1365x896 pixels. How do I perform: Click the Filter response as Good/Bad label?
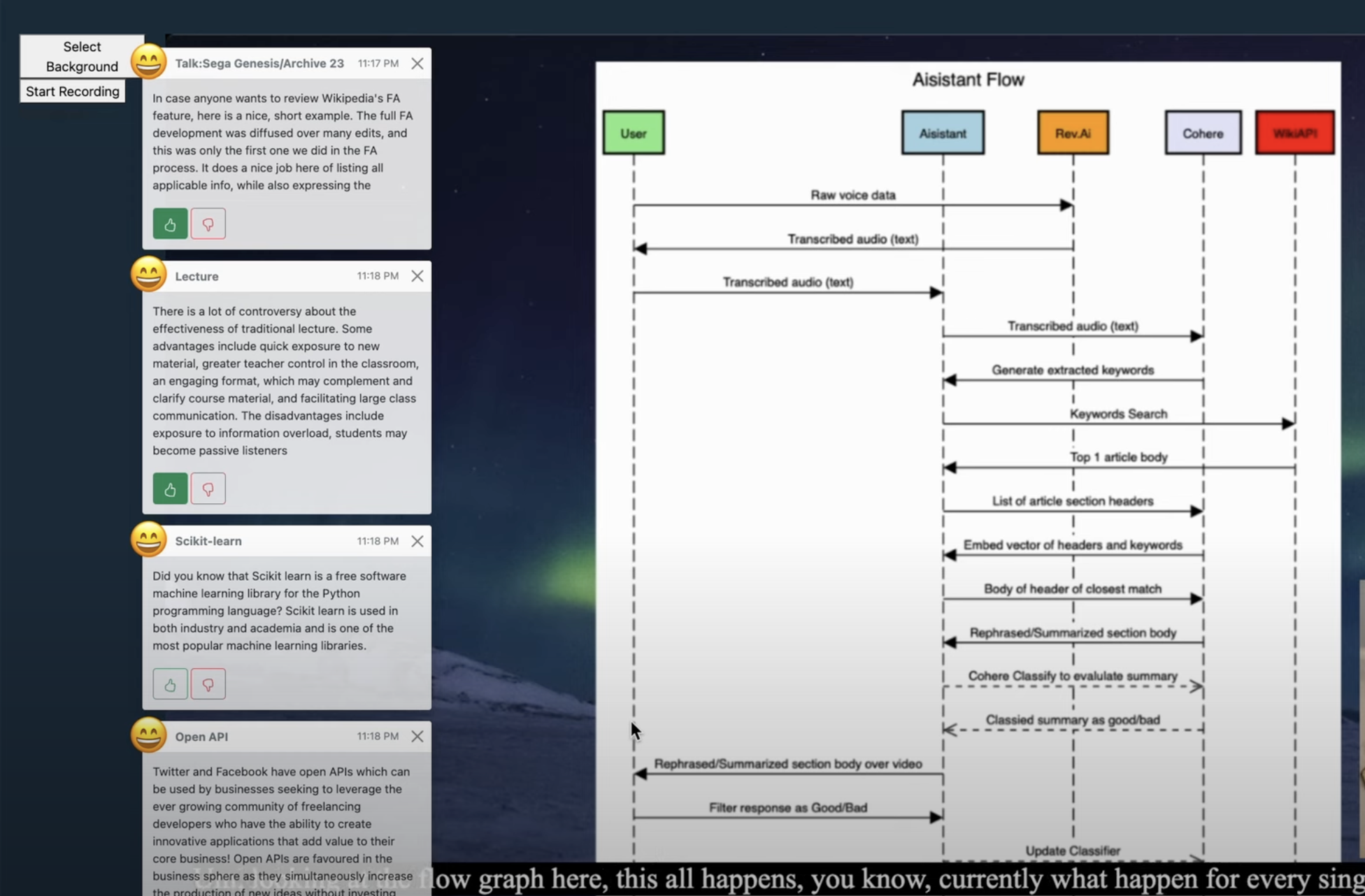[x=788, y=808]
